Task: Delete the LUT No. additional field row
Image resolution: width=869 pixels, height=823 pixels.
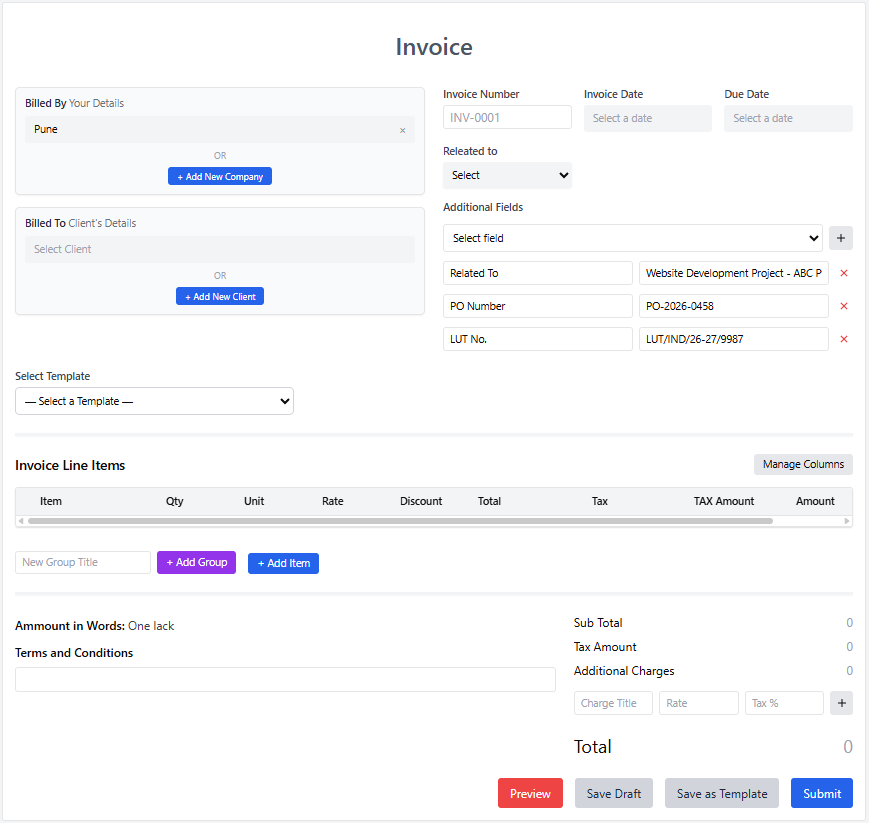Action: (843, 339)
